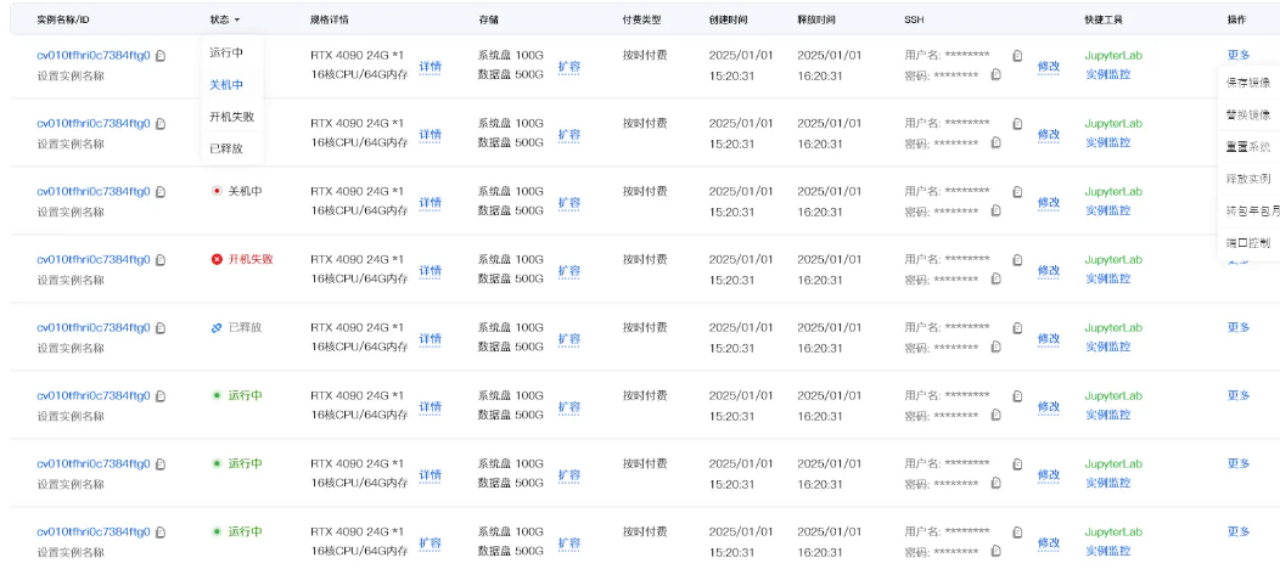Screen dimensions: 1280x569
Task: Click 修改 SSH link in the 已释放 row
Action: tap(1048, 339)
